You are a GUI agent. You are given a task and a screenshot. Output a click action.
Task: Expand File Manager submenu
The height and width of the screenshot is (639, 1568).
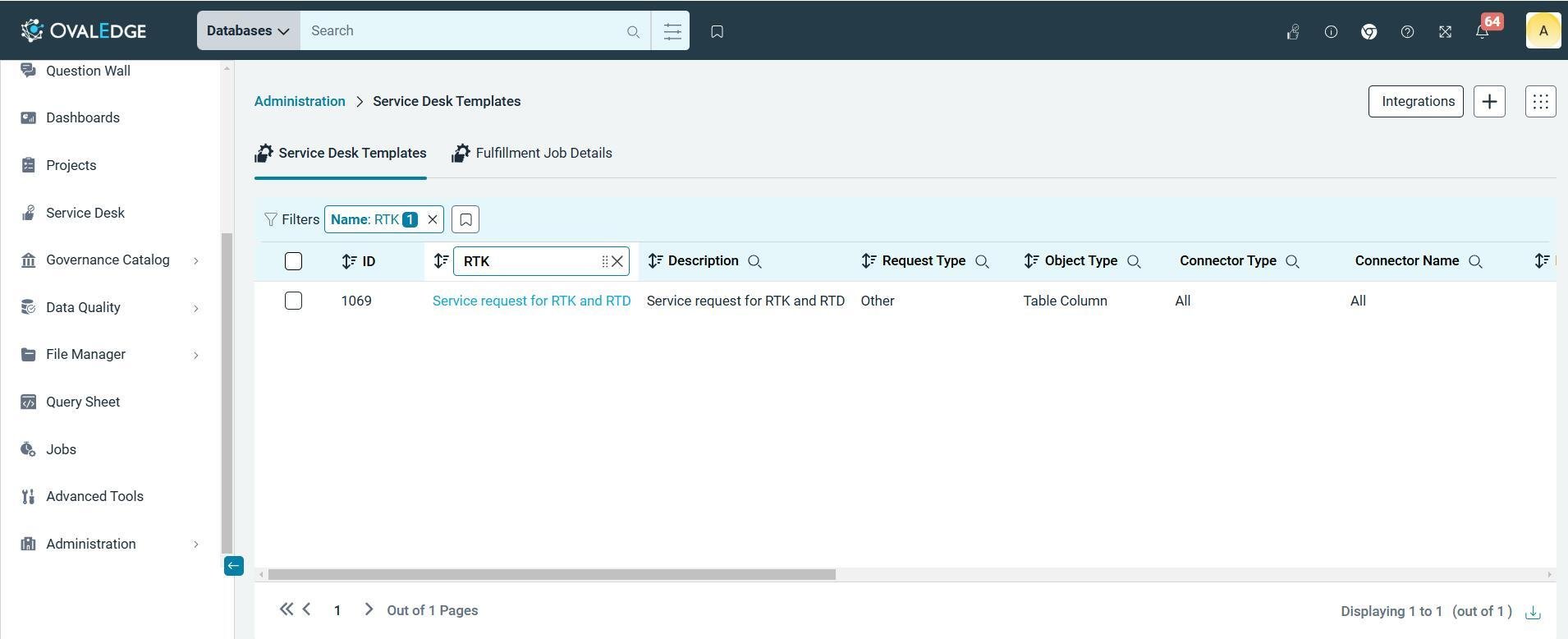point(195,355)
